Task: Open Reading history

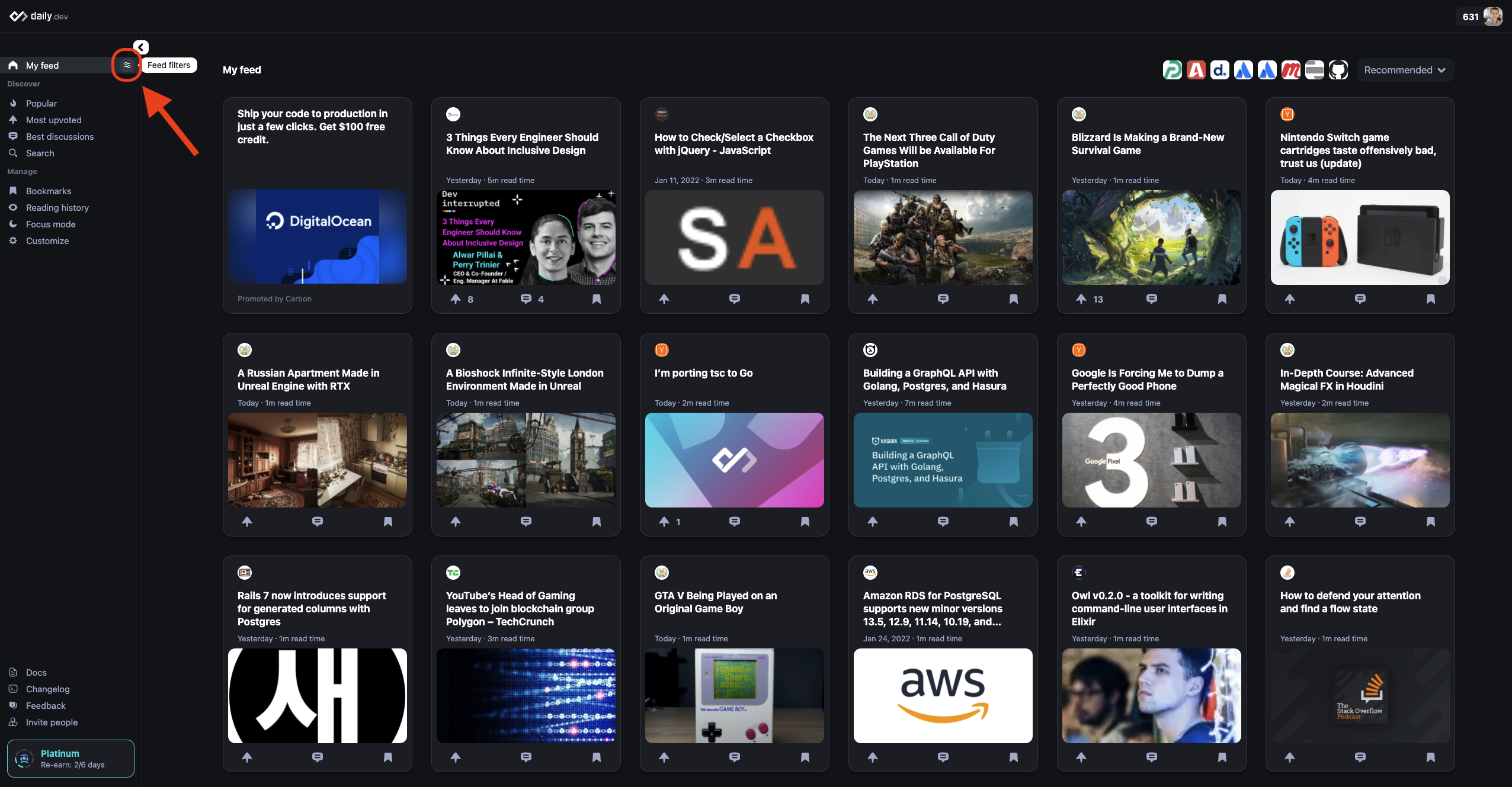Action: click(x=57, y=207)
